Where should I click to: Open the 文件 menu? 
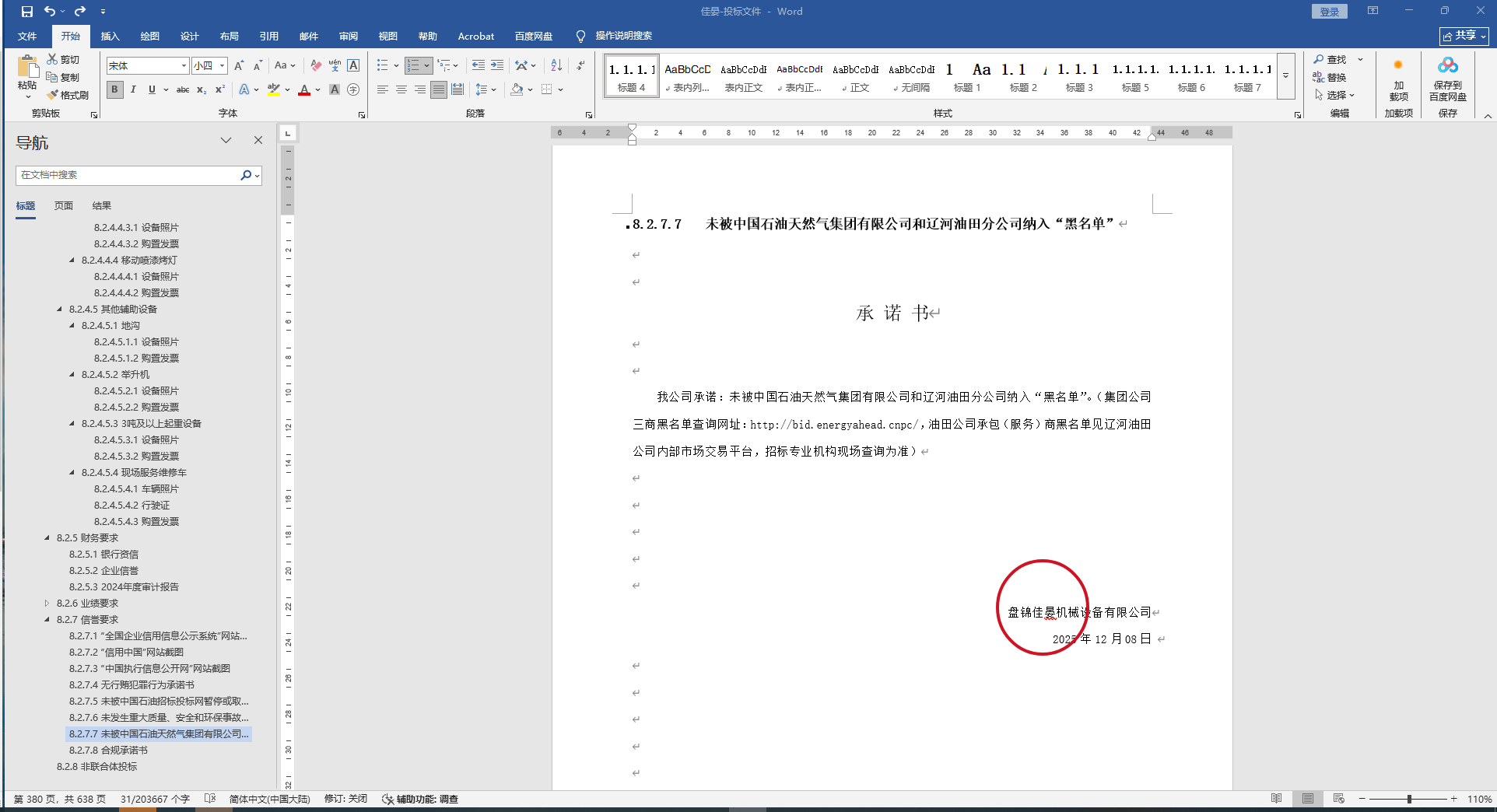[27, 37]
